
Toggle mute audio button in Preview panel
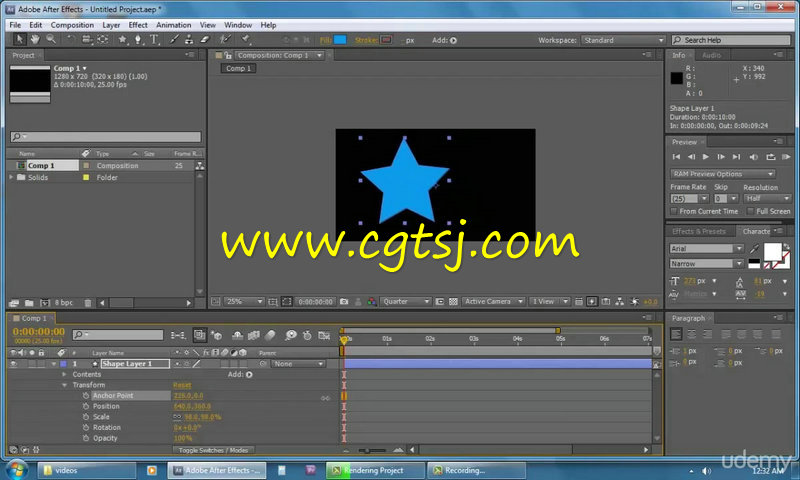click(753, 157)
